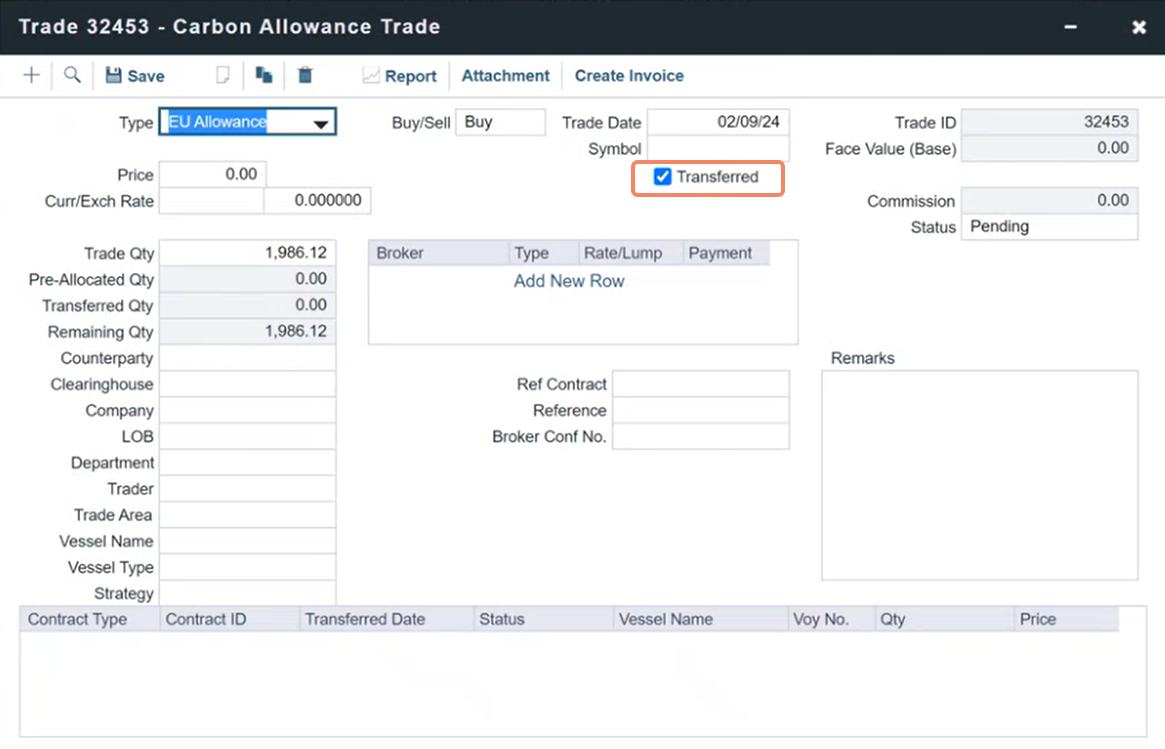Click into the Remarks text area
1165x749 pixels.
[979, 475]
